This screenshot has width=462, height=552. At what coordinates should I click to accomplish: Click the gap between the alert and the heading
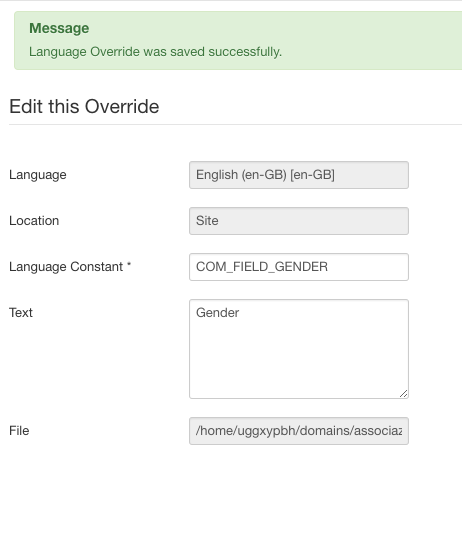coord(231,83)
